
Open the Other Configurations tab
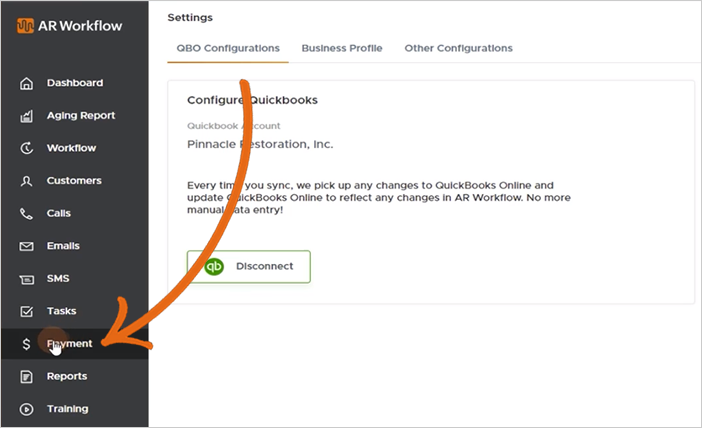click(x=458, y=48)
